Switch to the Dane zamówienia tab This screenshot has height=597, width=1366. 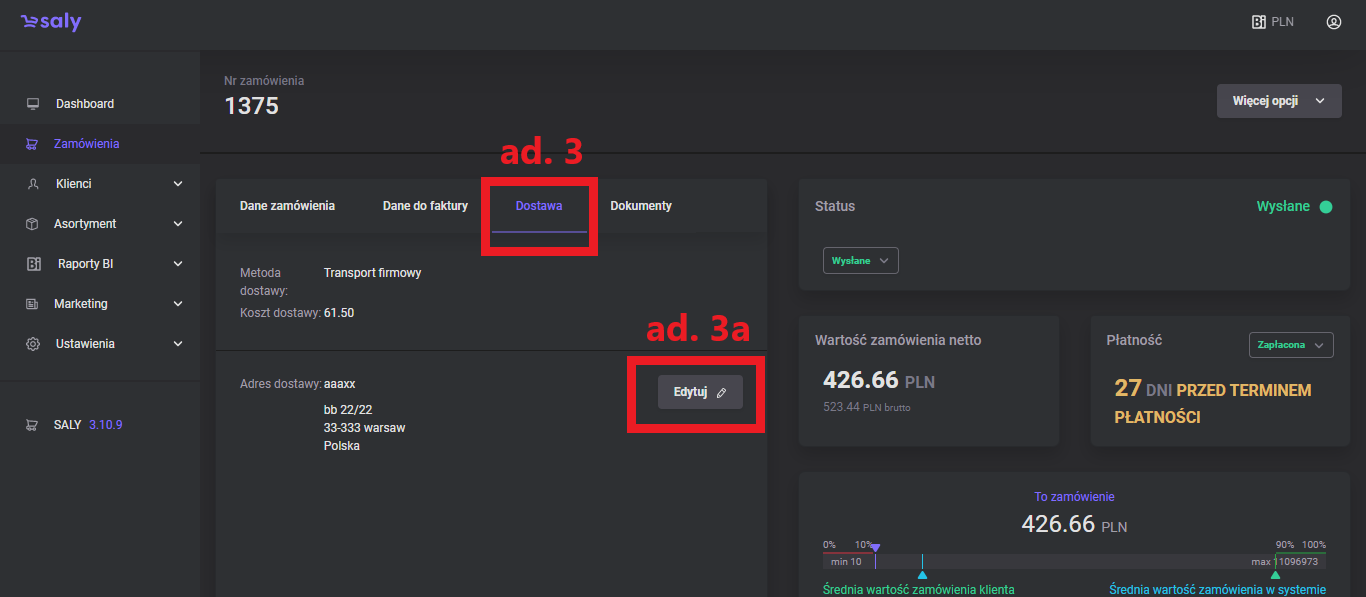pos(287,206)
